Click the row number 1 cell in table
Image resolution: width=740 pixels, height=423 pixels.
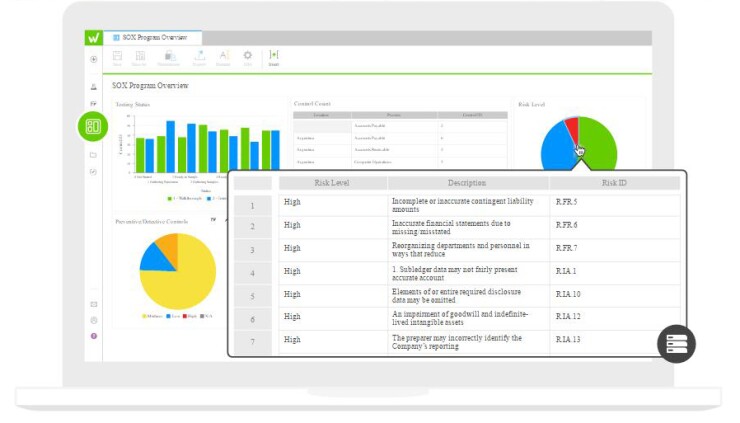click(253, 205)
